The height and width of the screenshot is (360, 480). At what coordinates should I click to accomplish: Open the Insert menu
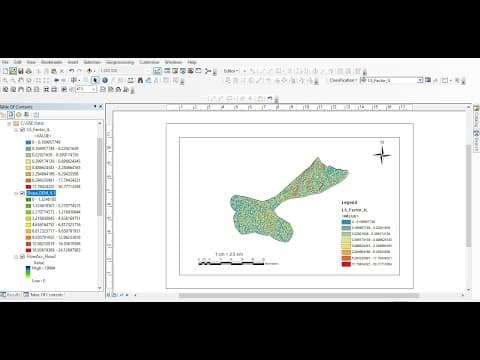tap(73, 62)
